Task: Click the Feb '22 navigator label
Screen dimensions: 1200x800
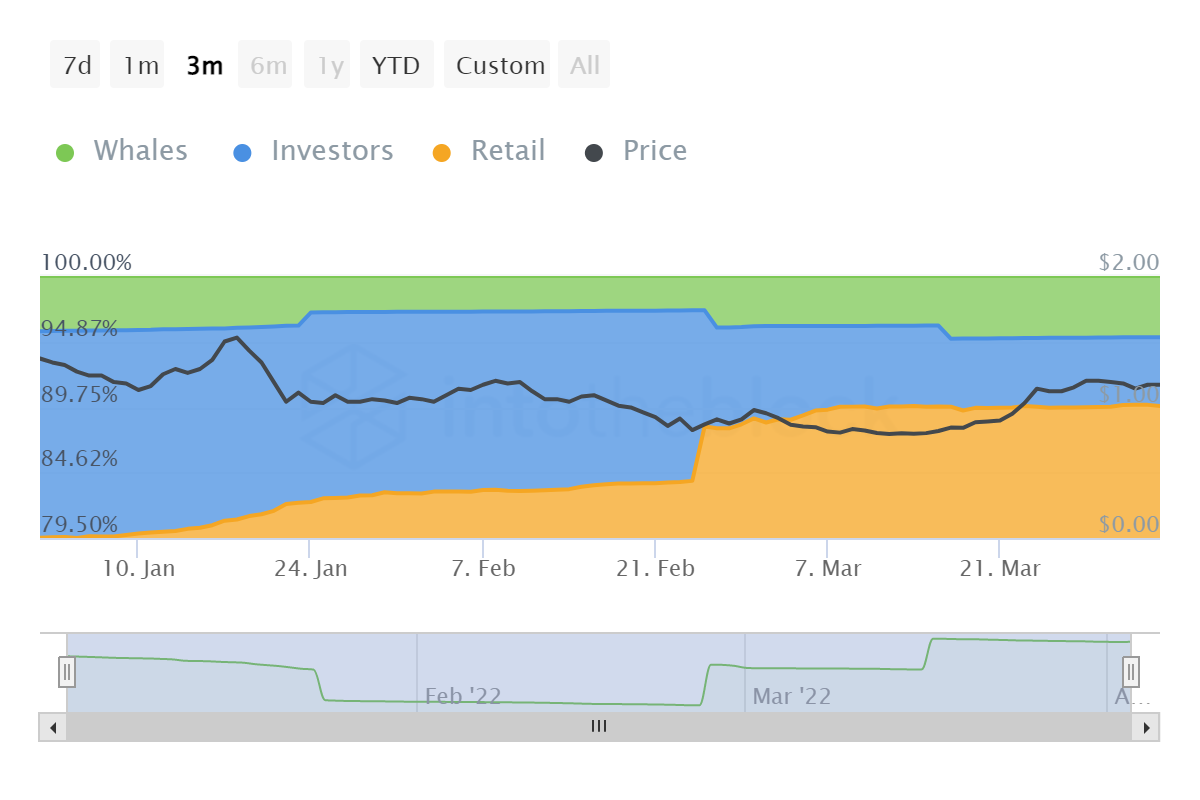Action: (x=462, y=696)
